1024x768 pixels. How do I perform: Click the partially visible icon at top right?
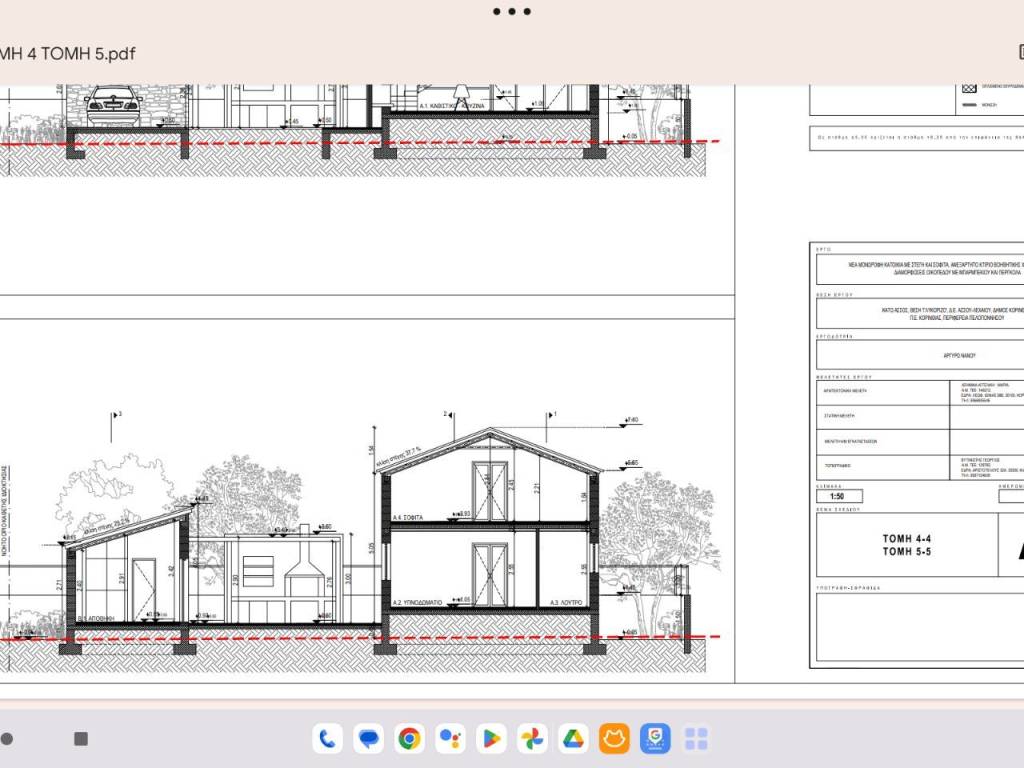click(1019, 52)
